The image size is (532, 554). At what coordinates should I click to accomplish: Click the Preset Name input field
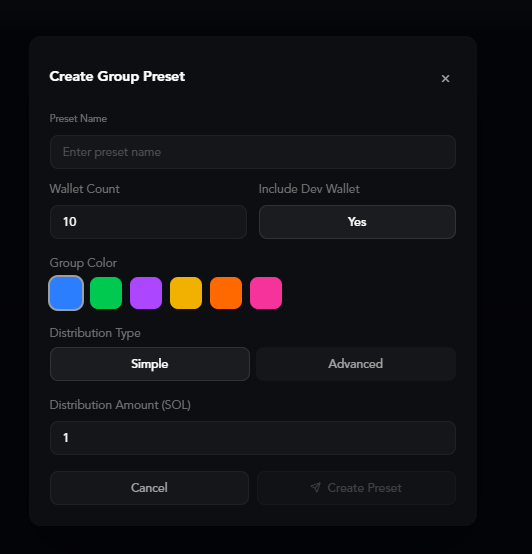[253, 152]
